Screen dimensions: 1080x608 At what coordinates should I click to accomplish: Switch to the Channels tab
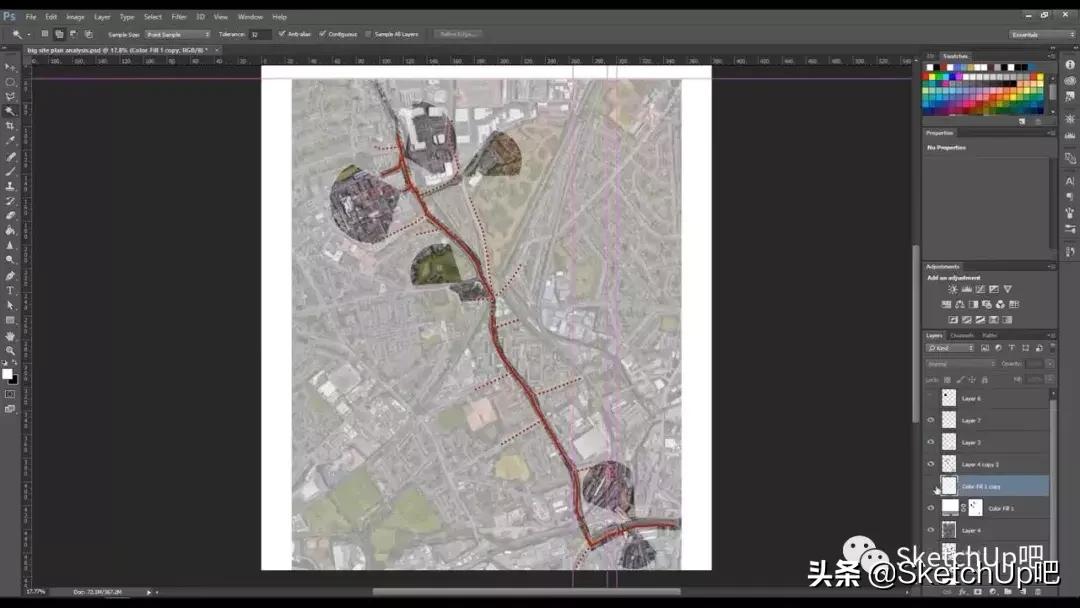pos(961,335)
